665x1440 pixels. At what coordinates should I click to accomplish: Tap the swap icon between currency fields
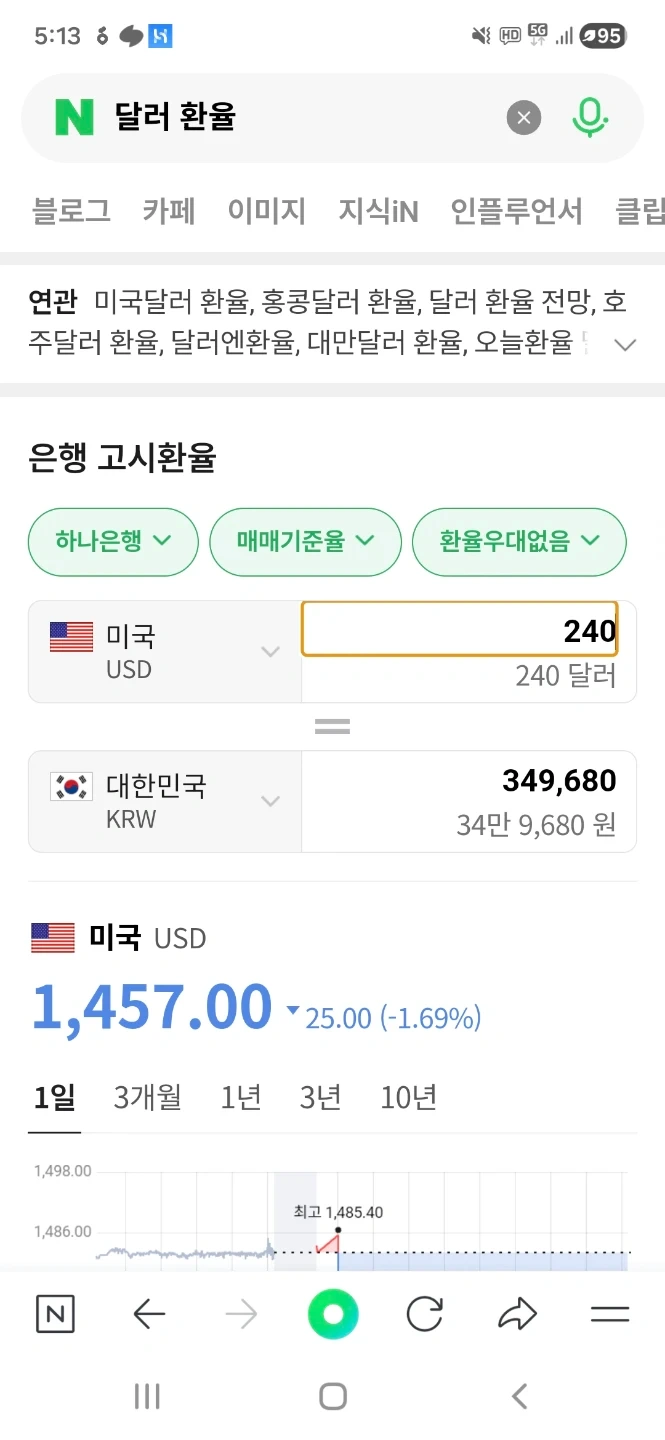tap(331, 726)
